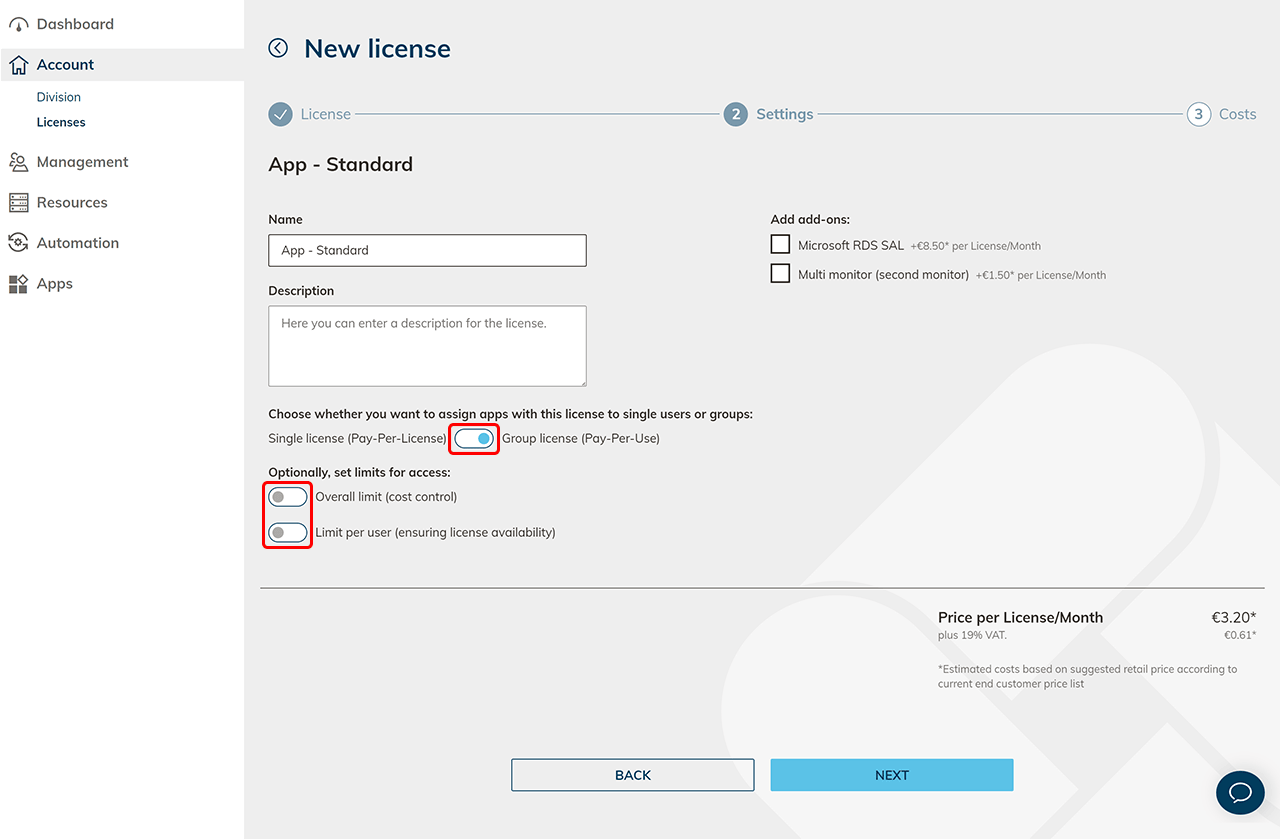This screenshot has height=839, width=1280.
Task: Select Licenses in the sidebar
Action: click(61, 122)
